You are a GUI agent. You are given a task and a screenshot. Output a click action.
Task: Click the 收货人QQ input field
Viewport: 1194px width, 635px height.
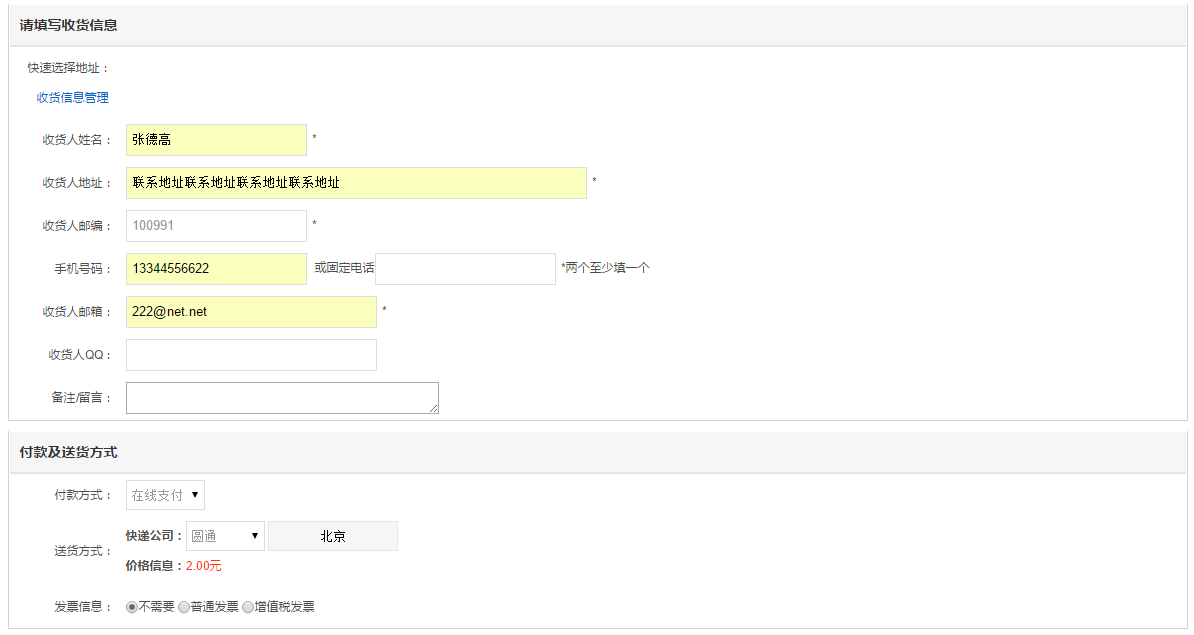[x=251, y=355]
